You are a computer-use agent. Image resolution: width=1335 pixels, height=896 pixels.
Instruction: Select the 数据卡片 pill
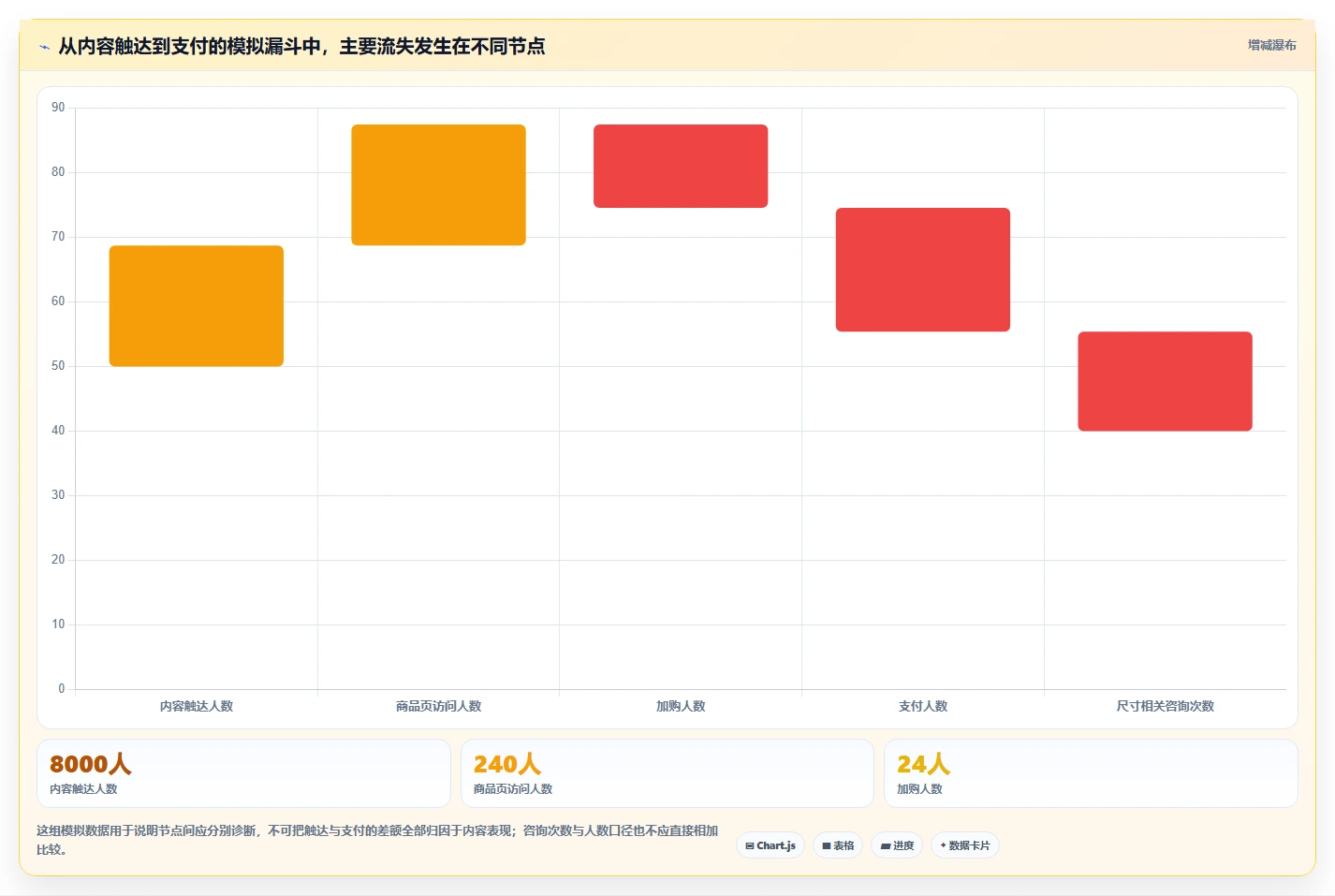click(965, 845)
